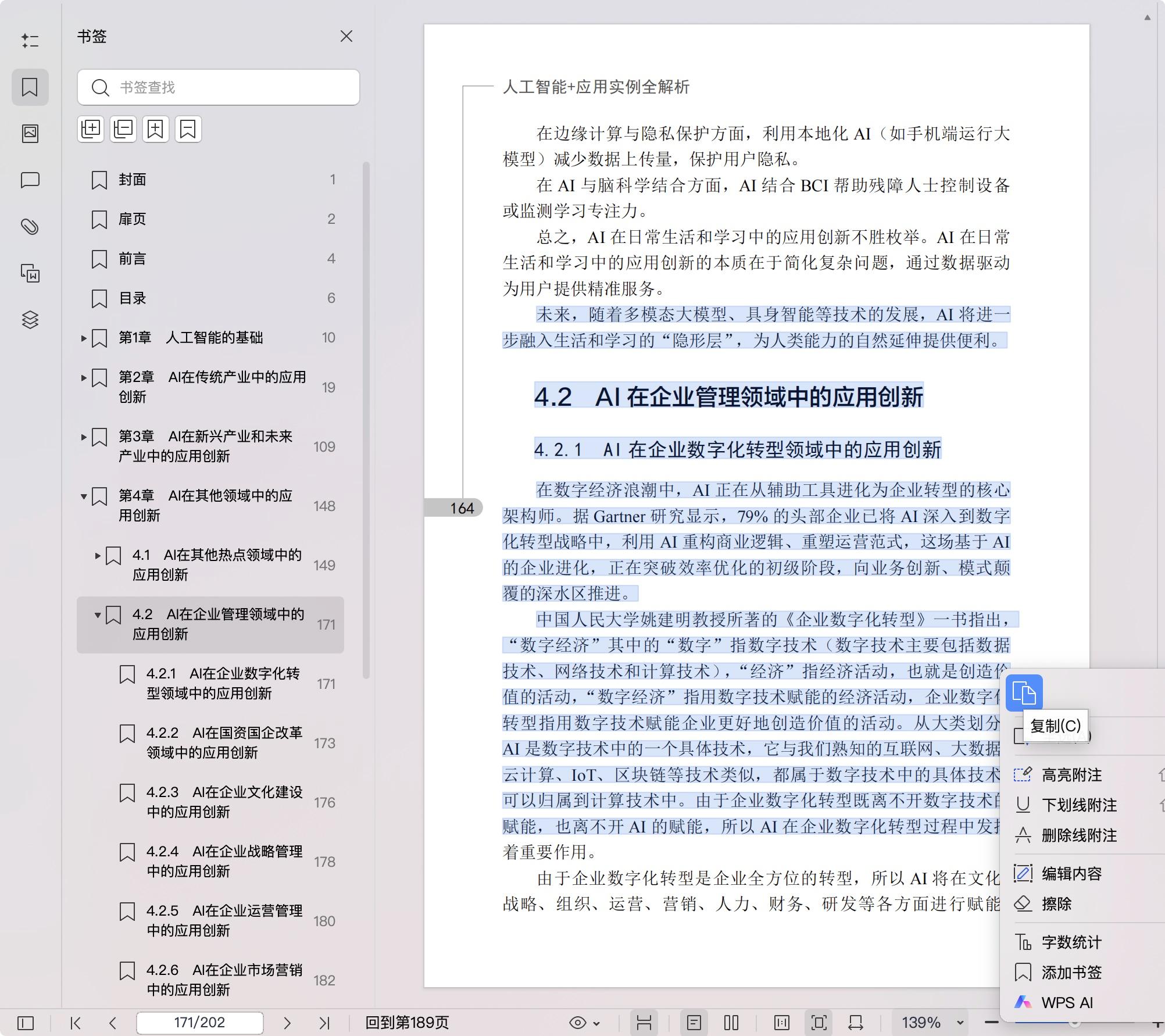Click the blue copy icon
Viewport: 1165px width, 1036px height.
[1024, 693]
